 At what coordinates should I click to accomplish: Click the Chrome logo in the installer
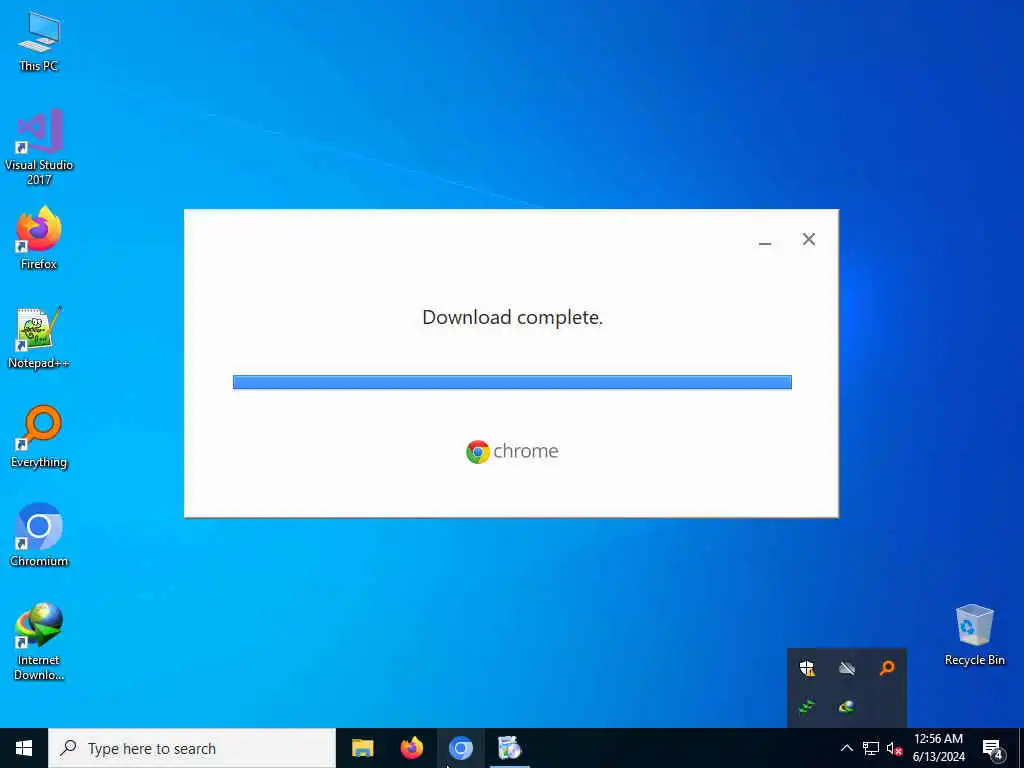coord(512,451)
